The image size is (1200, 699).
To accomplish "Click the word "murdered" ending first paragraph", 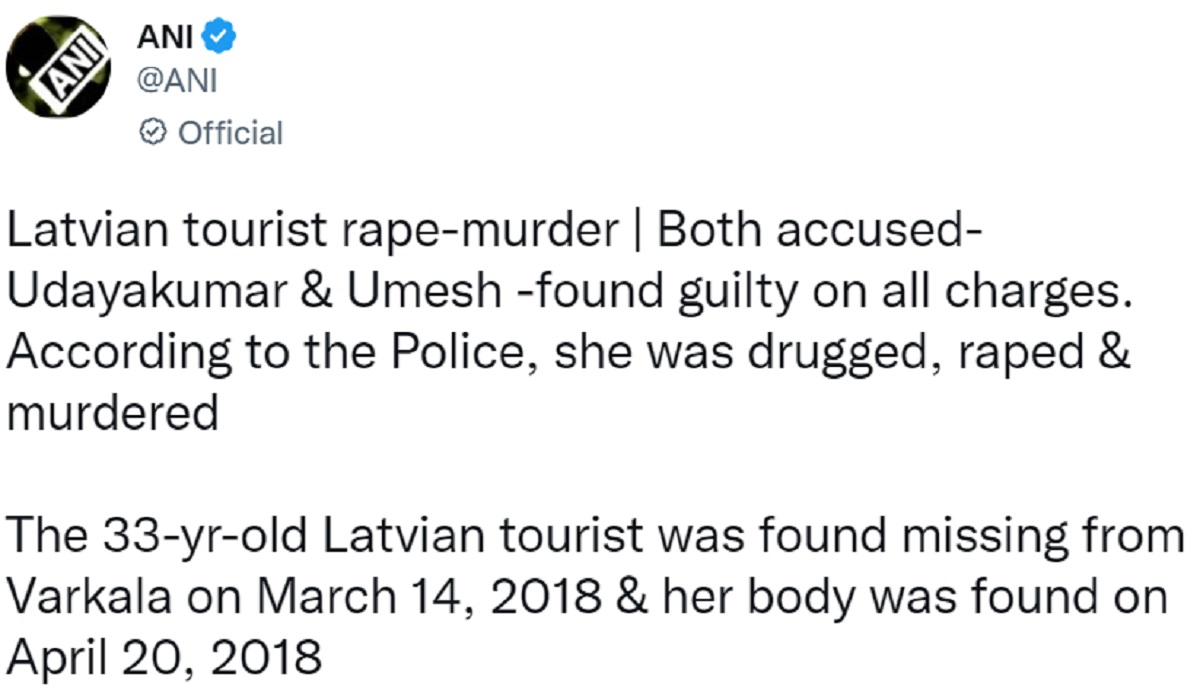I will [112, 412].
